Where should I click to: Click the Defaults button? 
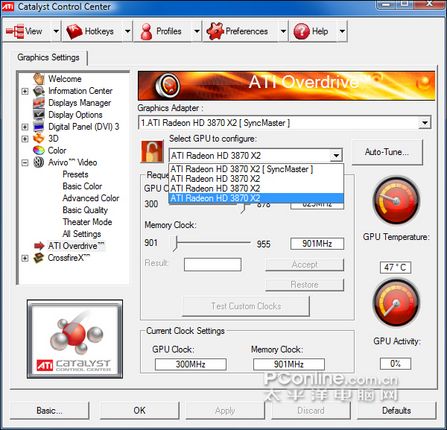coord(396,411)
